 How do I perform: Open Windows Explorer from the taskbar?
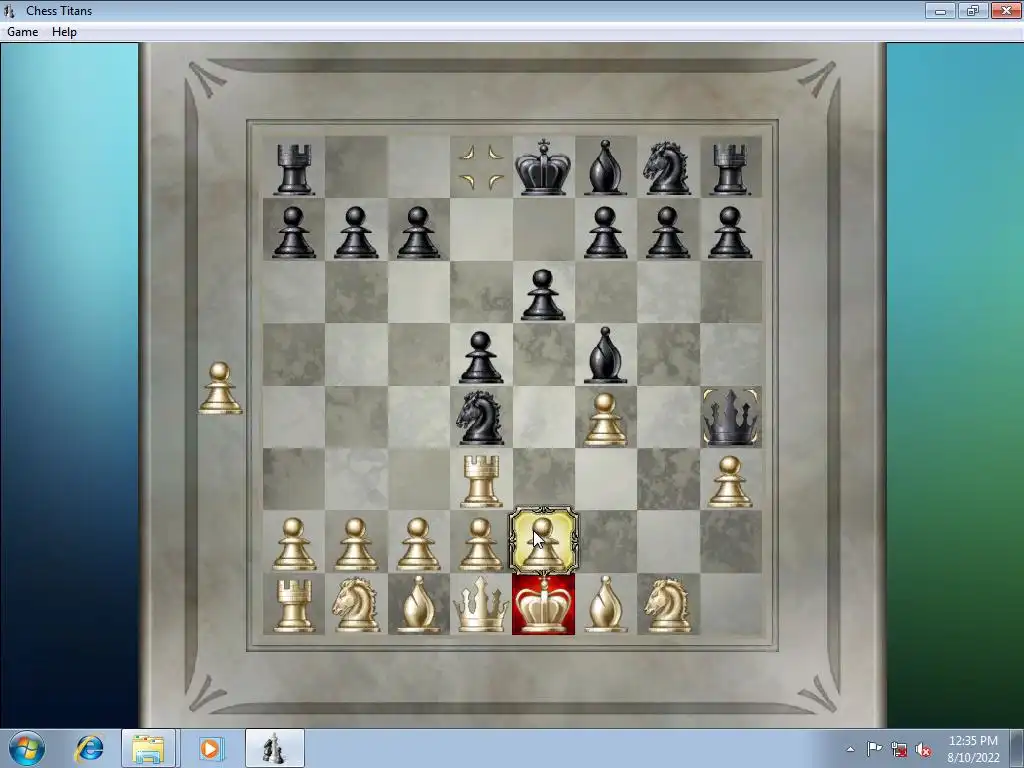(x=148, y=748)
